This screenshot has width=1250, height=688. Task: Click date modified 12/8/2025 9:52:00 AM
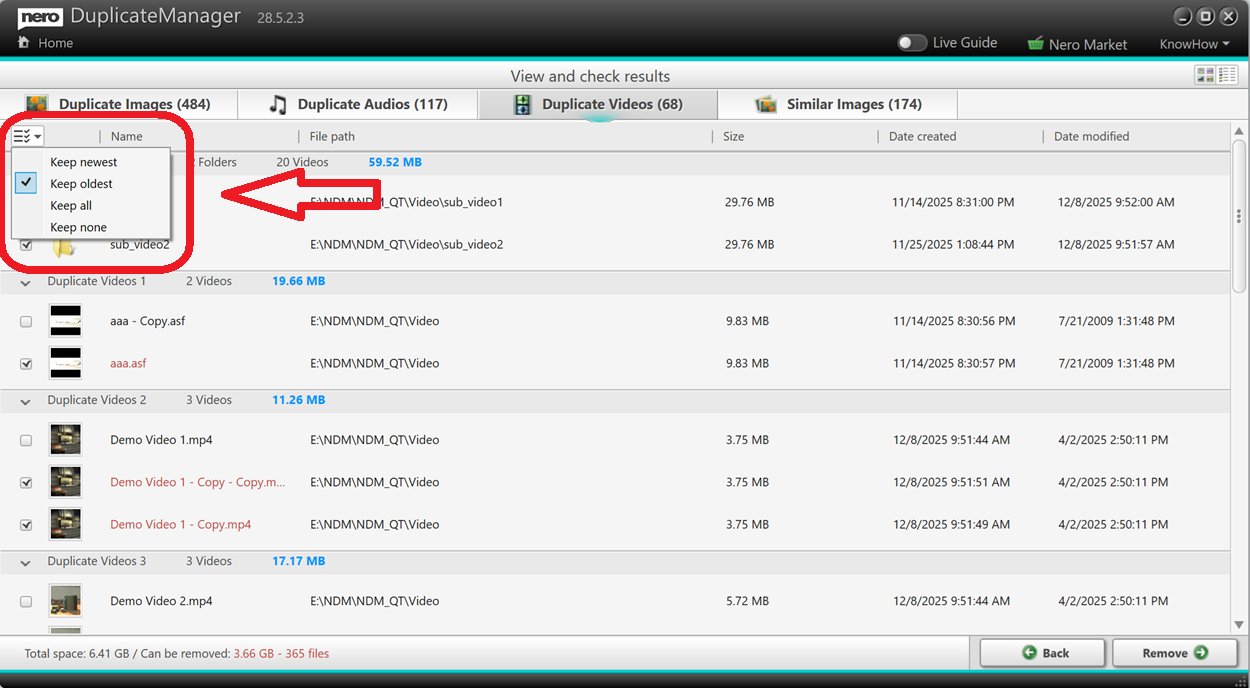(x=1116, y=202)
